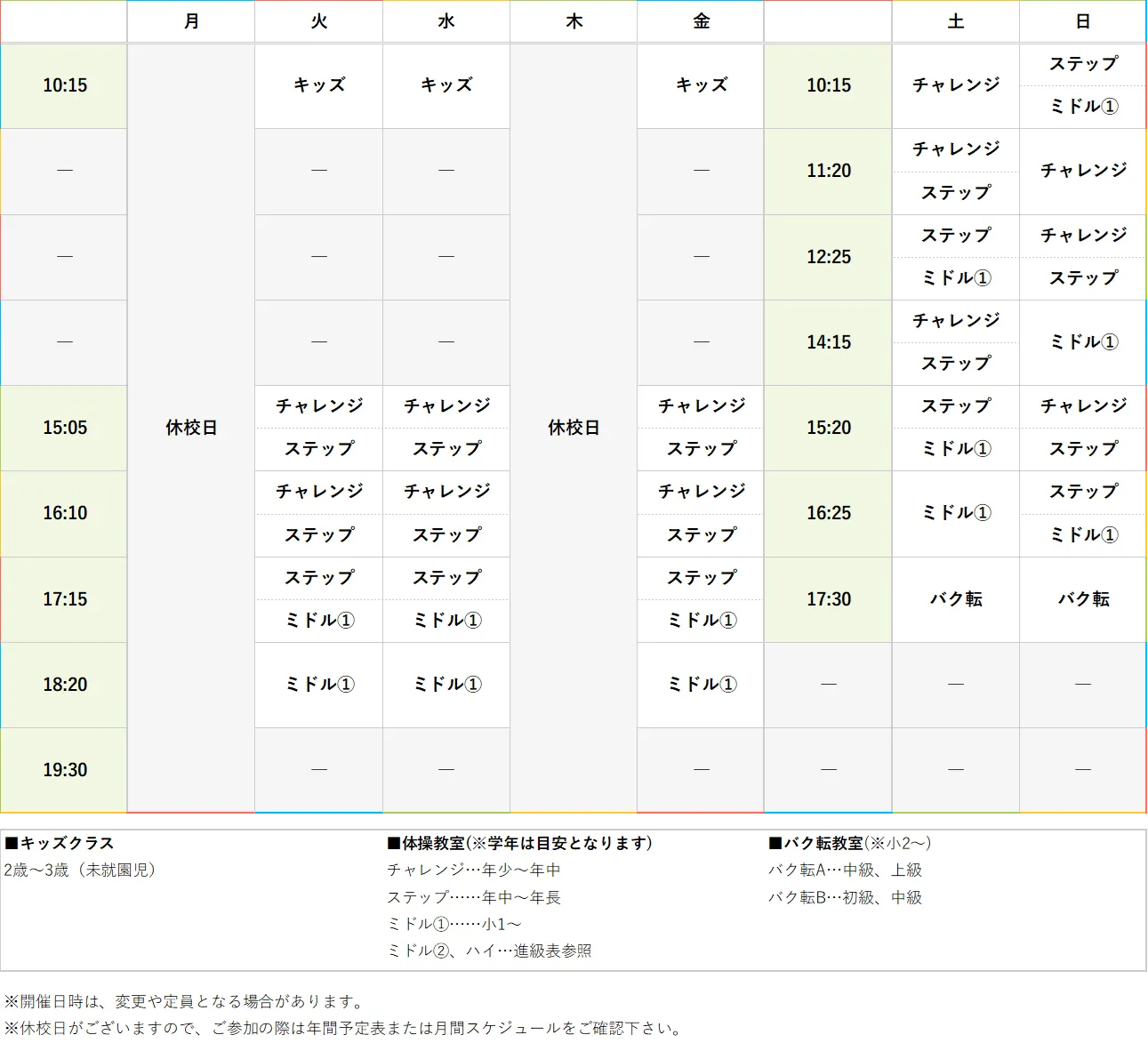The image size is (1148, 1043).
Task: Click the 14:15 weekend time label
Action: coord(829,342)
